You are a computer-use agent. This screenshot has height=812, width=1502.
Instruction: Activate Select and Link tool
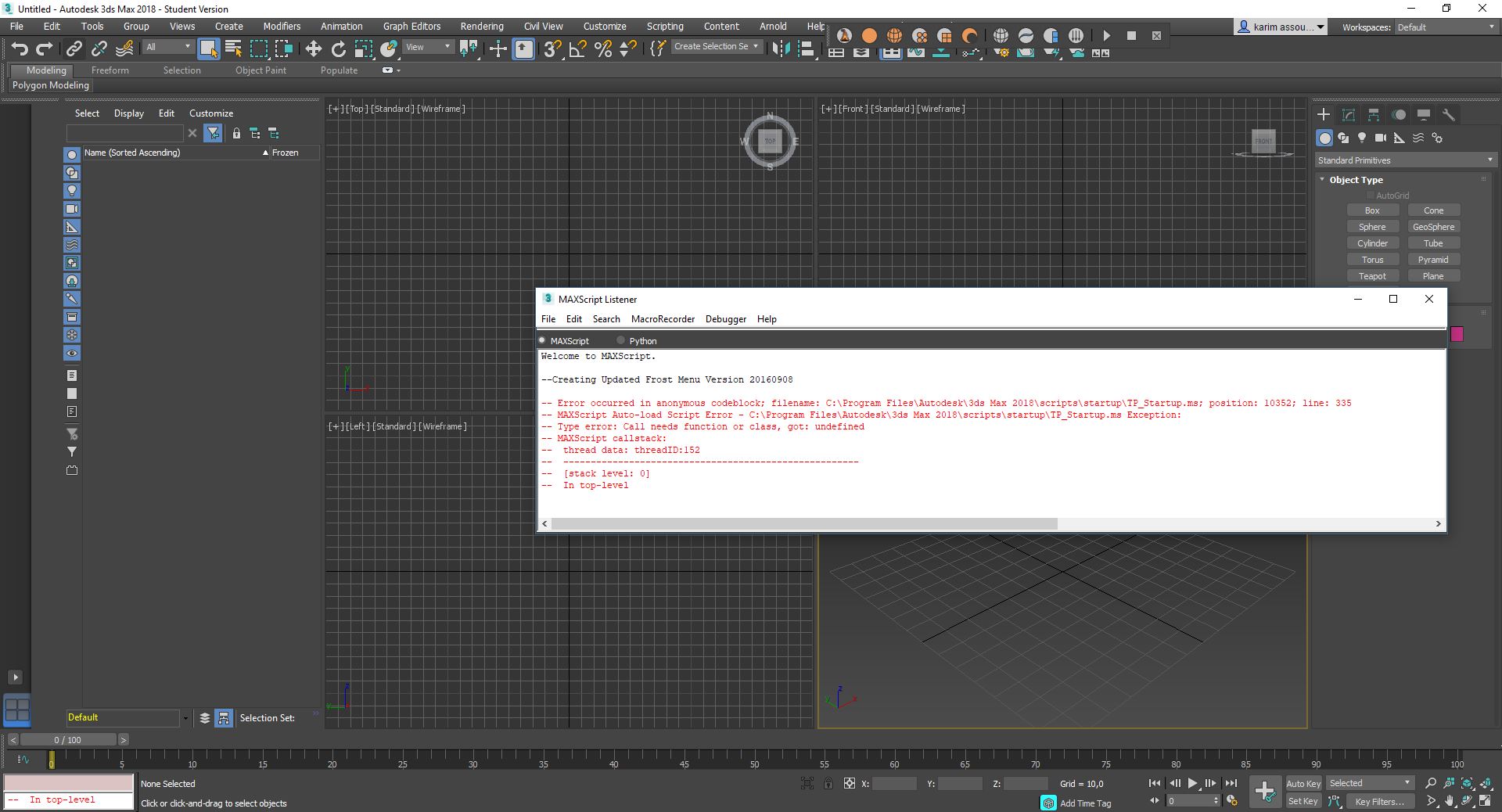74,49
